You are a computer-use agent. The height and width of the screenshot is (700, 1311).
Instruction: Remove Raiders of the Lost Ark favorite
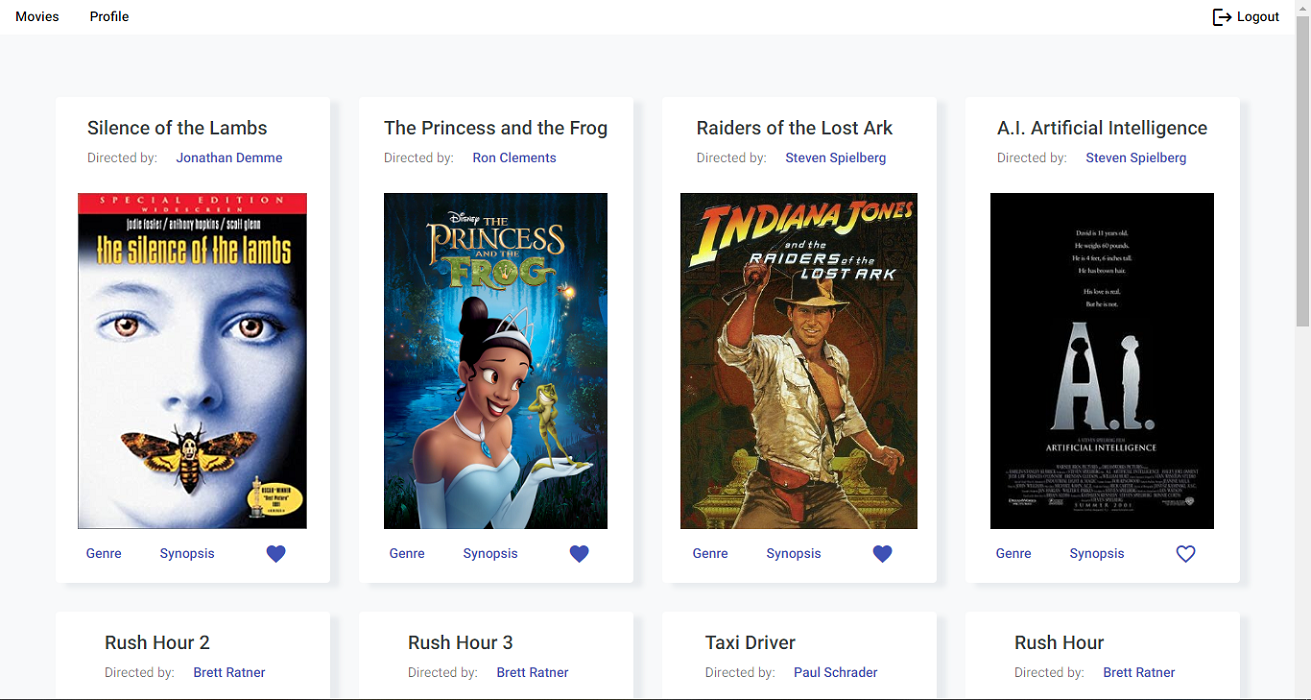(x=882, y=554)
